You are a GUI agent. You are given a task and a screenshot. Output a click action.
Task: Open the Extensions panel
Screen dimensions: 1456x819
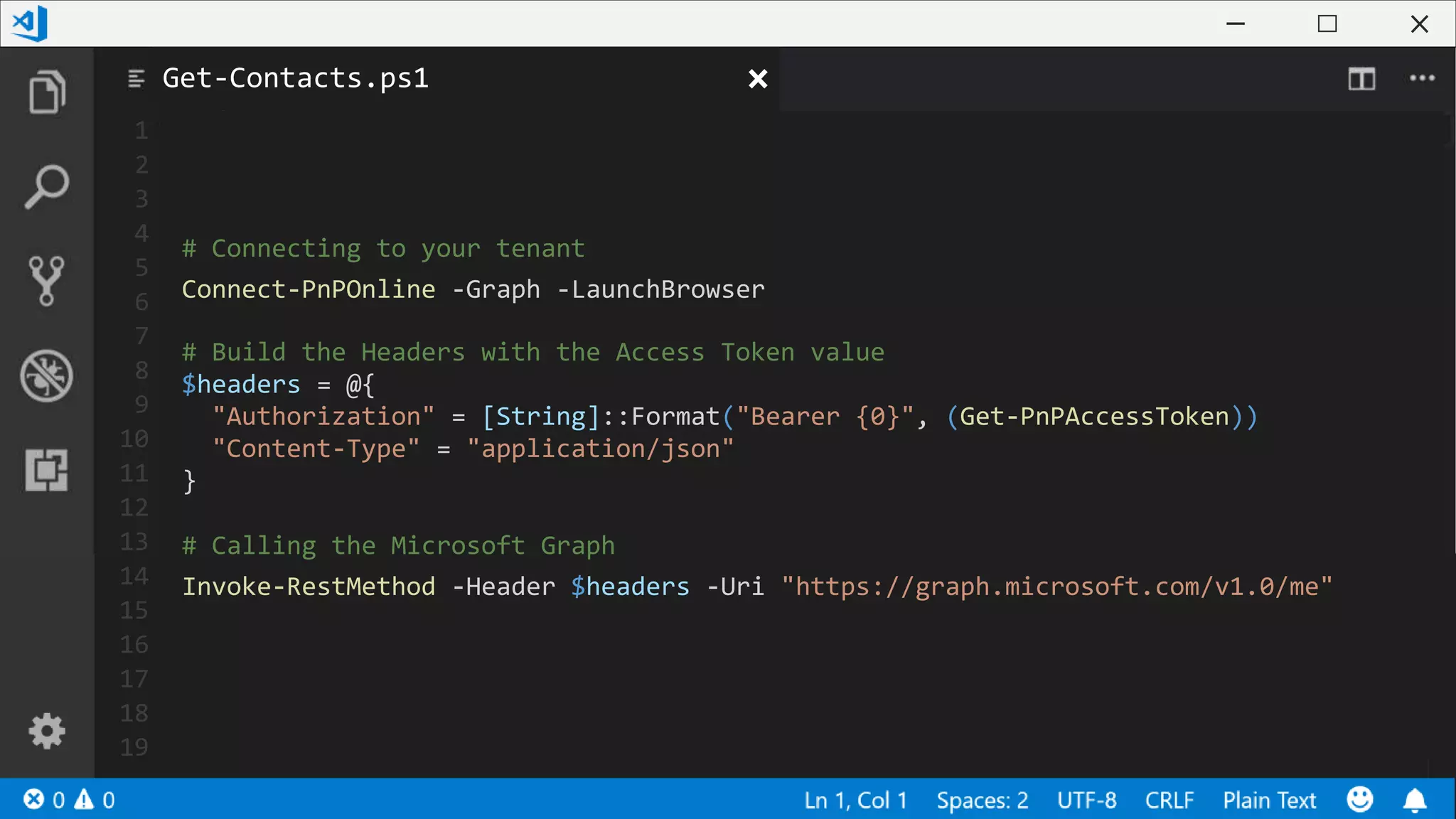click(47, 470)
